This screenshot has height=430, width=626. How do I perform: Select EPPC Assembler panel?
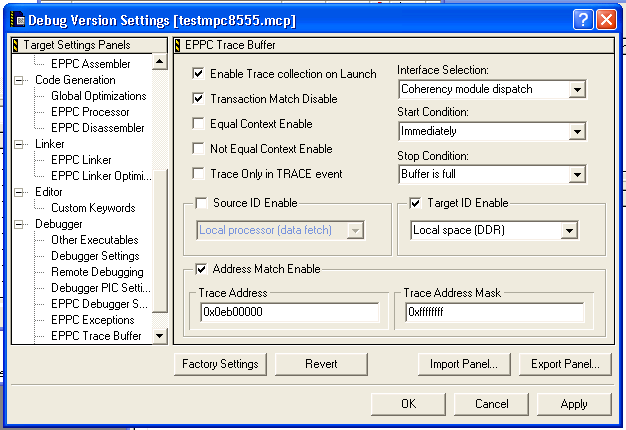(x=91, y=64)
